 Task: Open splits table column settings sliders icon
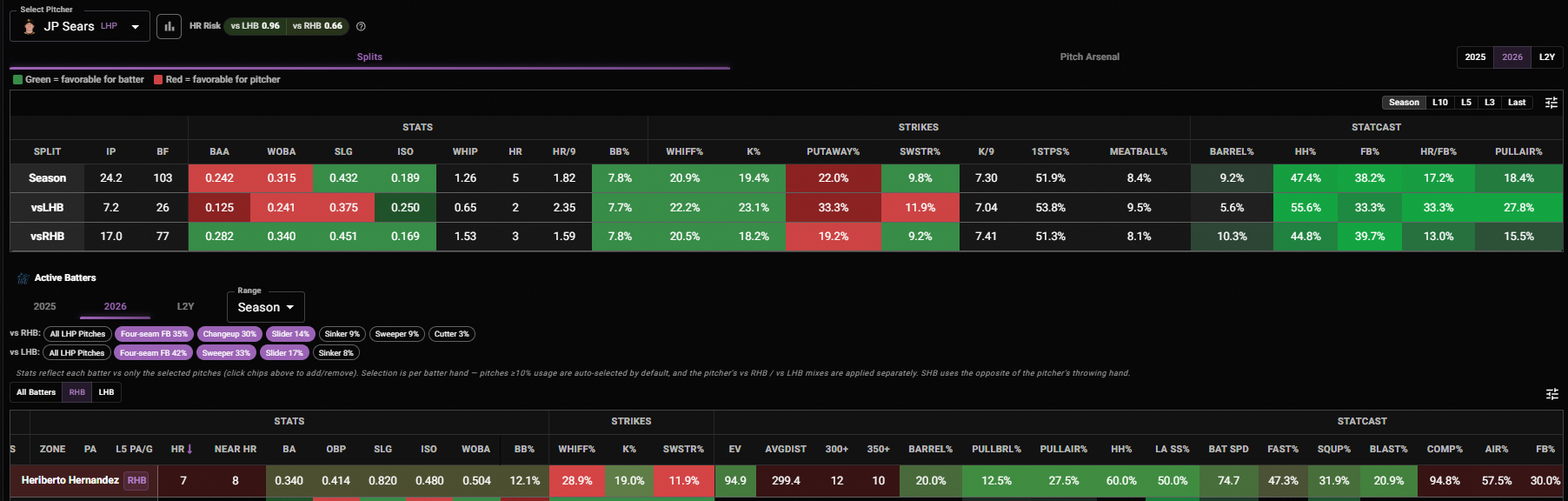click(x=1551, y=103)
